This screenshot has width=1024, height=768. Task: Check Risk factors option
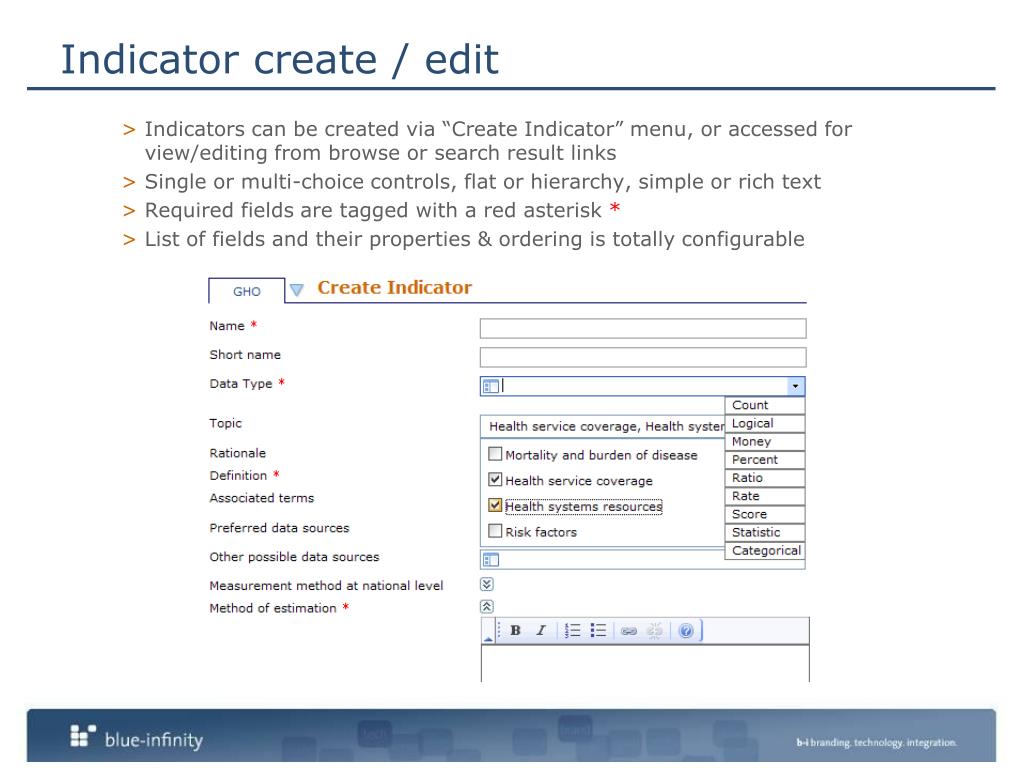(495, 531)
